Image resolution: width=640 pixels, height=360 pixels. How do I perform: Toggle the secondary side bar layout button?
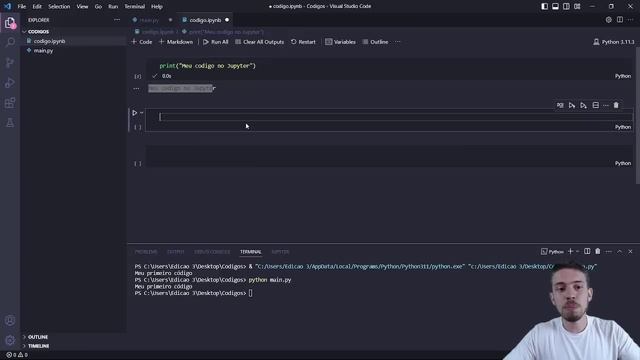point(566,7)
